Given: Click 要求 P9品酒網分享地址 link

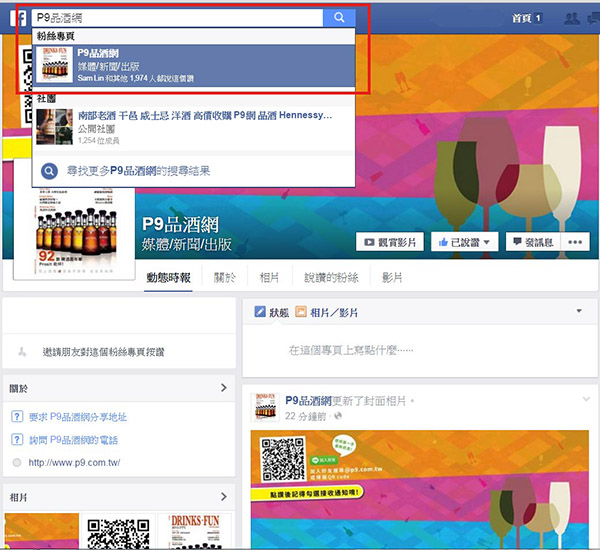Looking at the screenshot, I should point(78,416).
